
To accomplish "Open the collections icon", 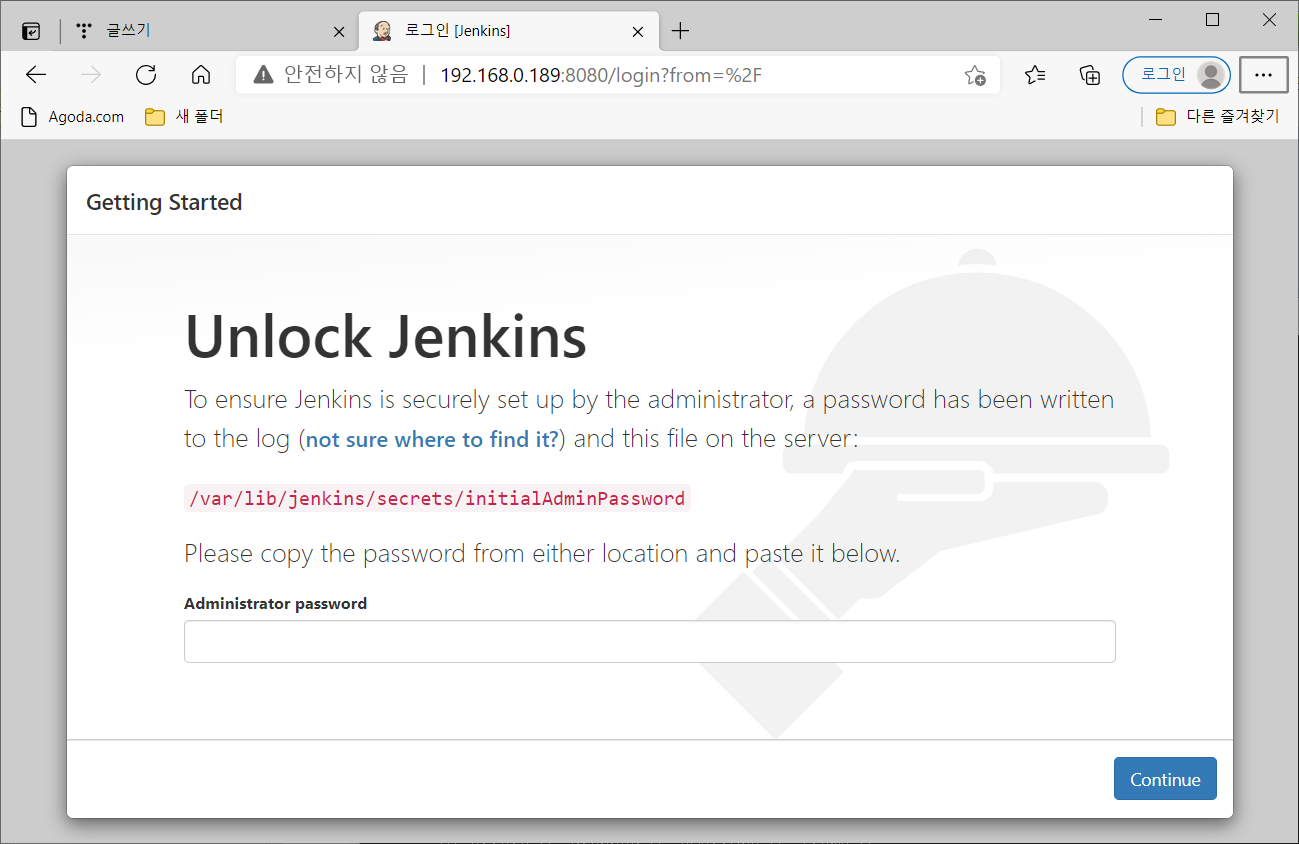I will pyautogui.click(x=1090, y=75).
